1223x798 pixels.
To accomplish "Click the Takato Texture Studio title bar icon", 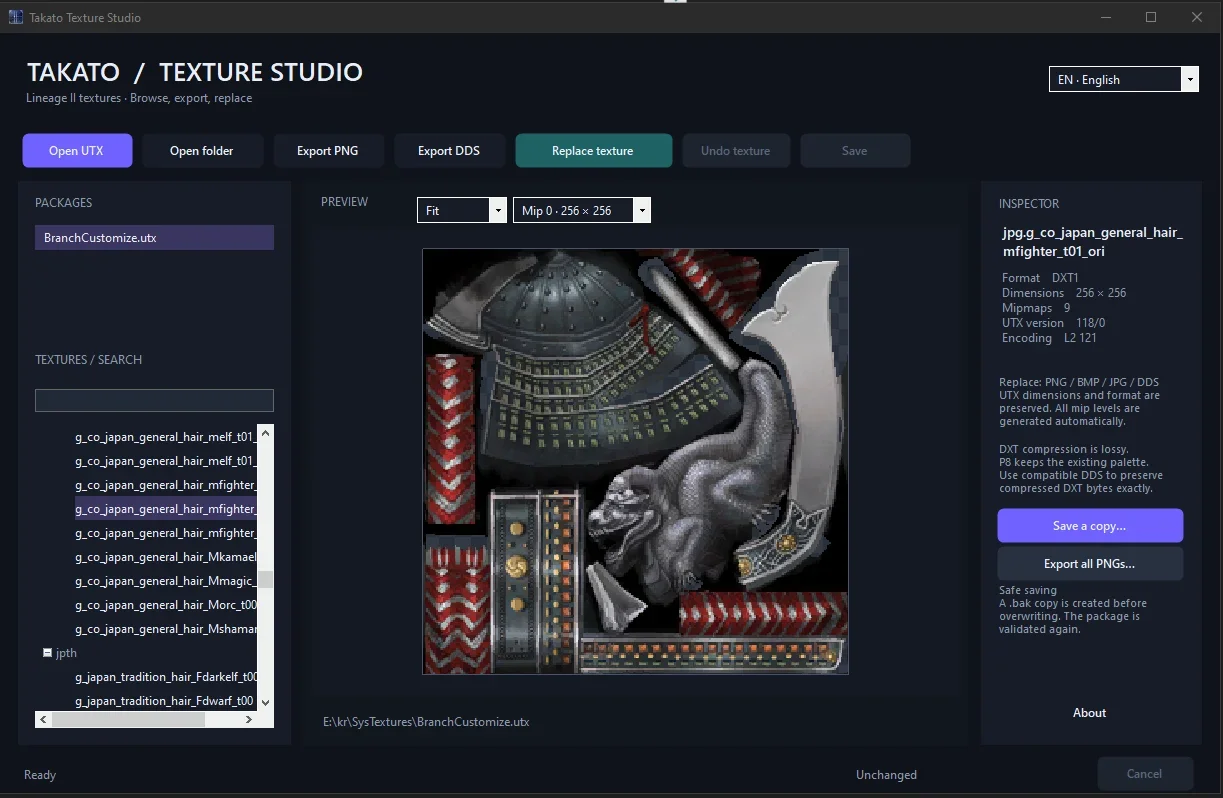I will (16, 17).
